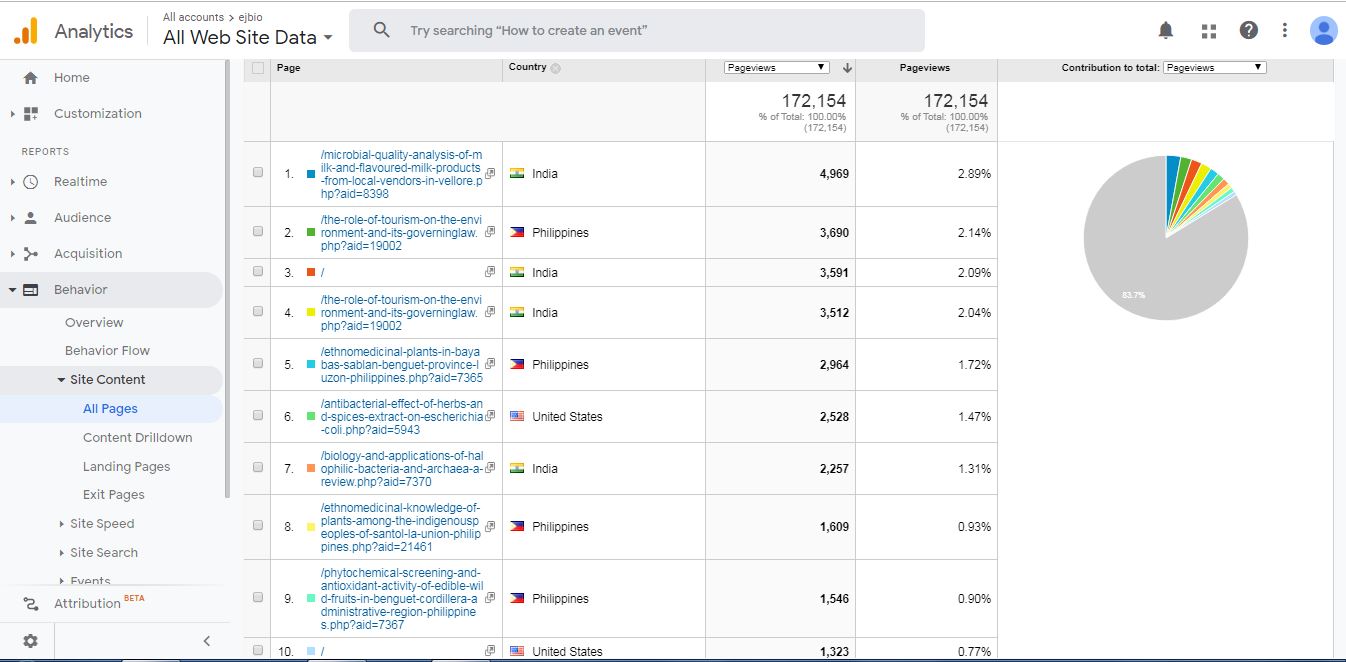Viewport: 1346px width, 662px height.
Task: Click the Google Analytics logo
Action: (26, 31)
